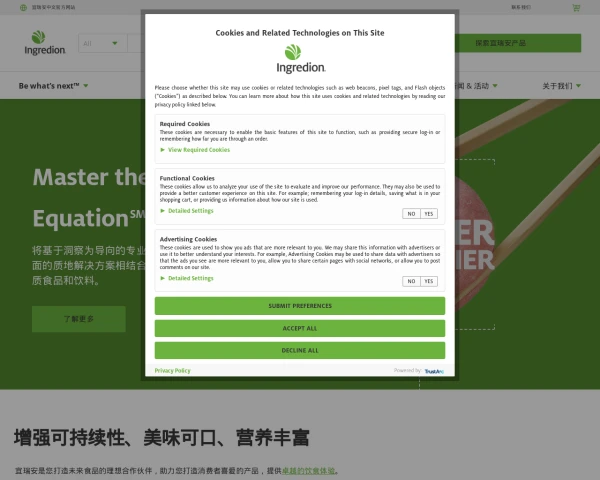Click the search input field beside All

tap(136, 43)
